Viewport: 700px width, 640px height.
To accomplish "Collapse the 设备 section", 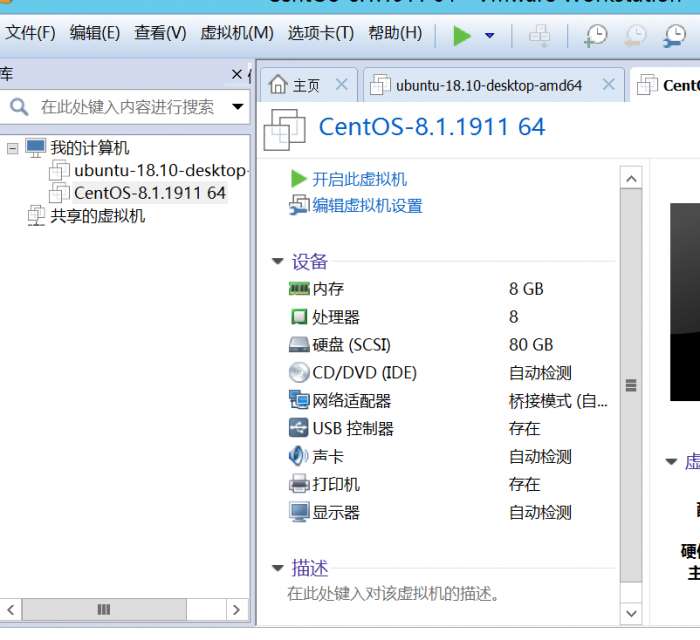I will point(278,261).
